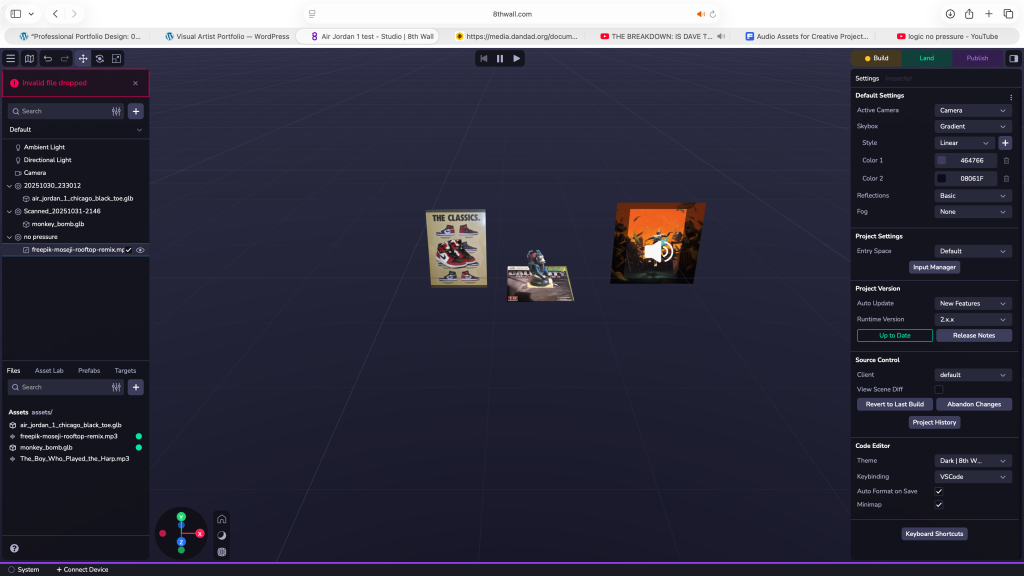Disable the Minimap checkbox
The height and width of the screenshot is (576, 1024).
point(939,505)
